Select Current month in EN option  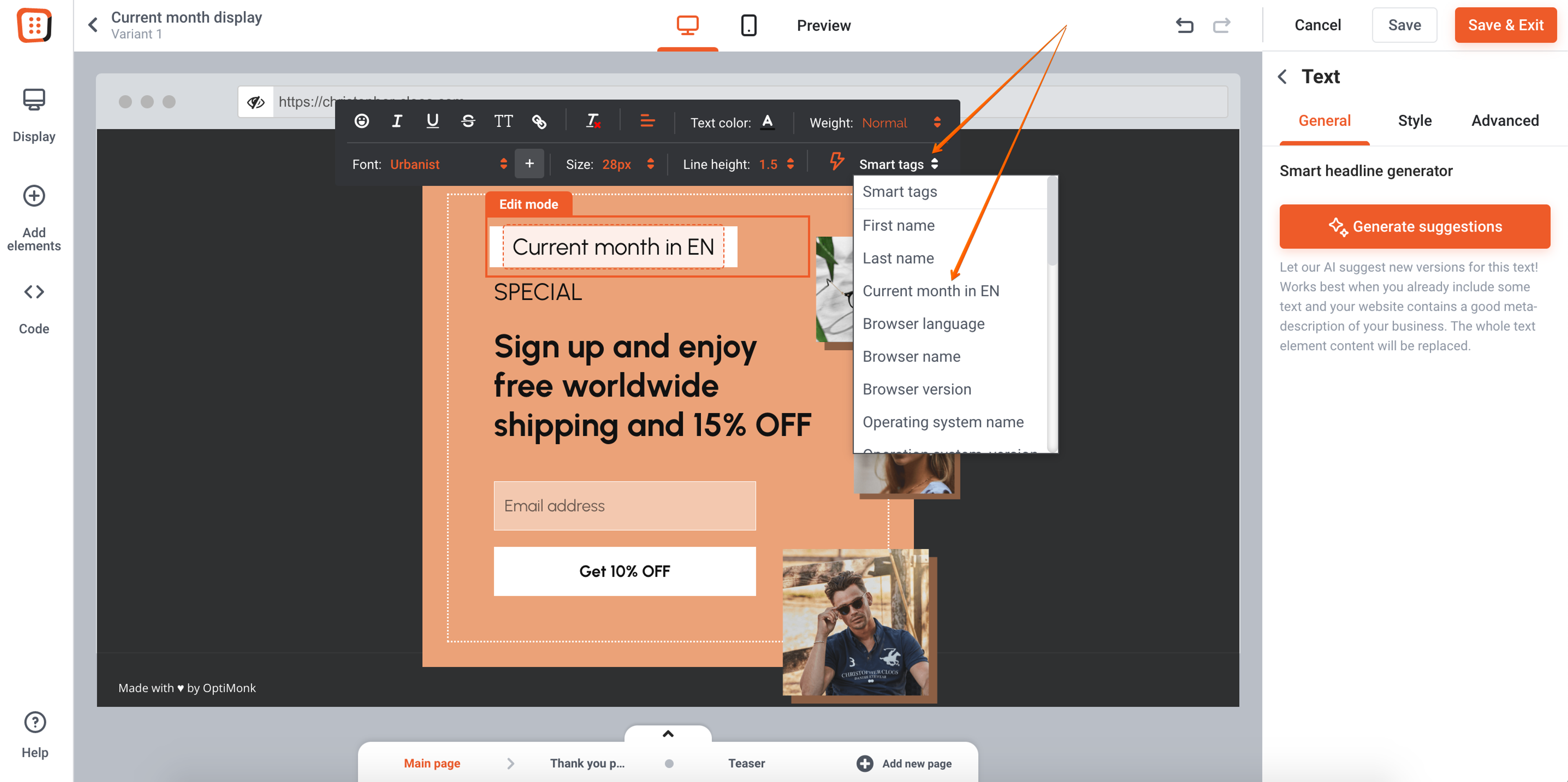tap(931, 291)
